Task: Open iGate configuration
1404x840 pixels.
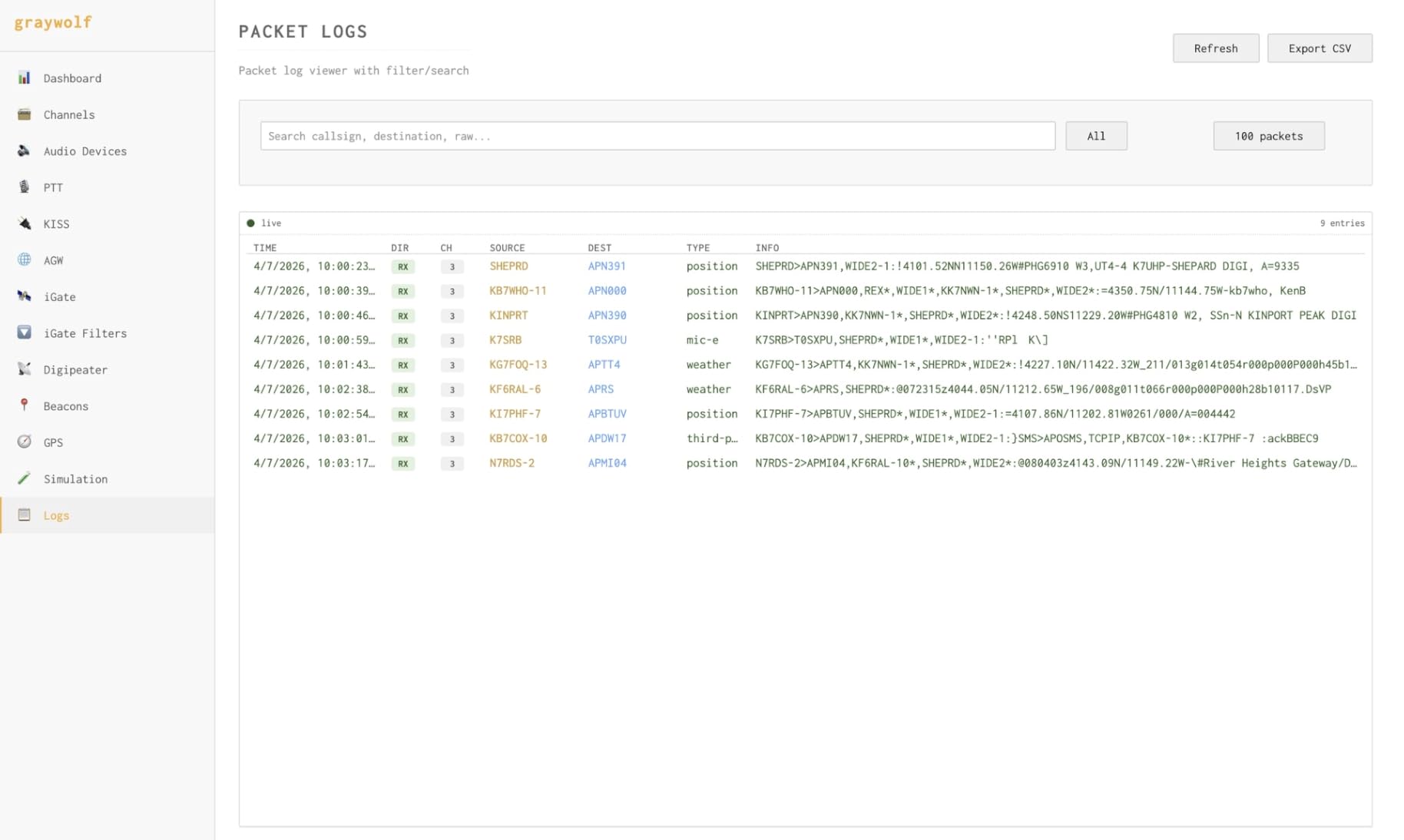Action: pyautogui.click(x=108, y=296)
